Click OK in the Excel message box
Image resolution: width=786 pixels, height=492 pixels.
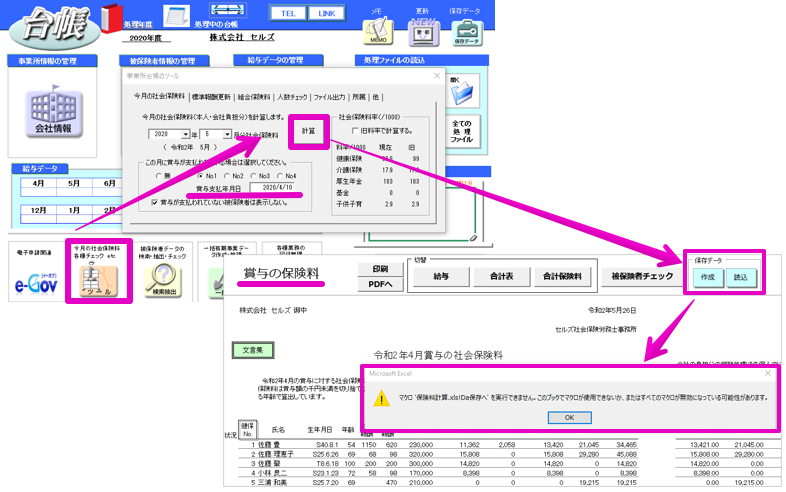pyautogui.click(x=569, y=418)
